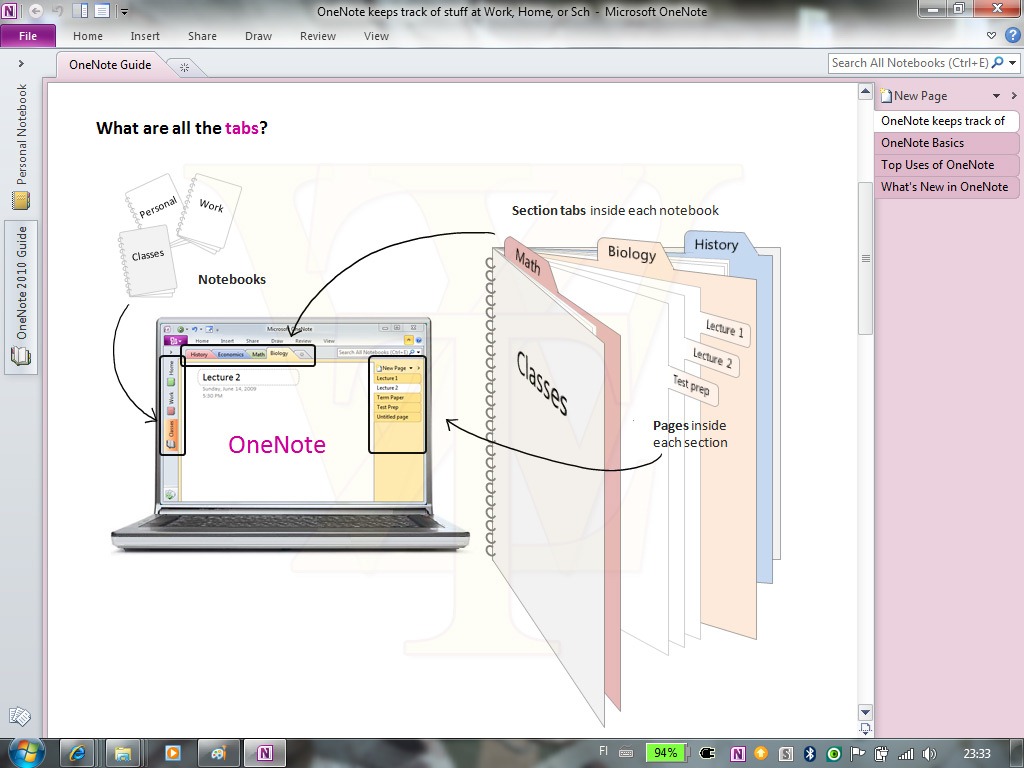Create a new section tab
The height and width of the screenshot is (768, 1024).
pos(184,66)
